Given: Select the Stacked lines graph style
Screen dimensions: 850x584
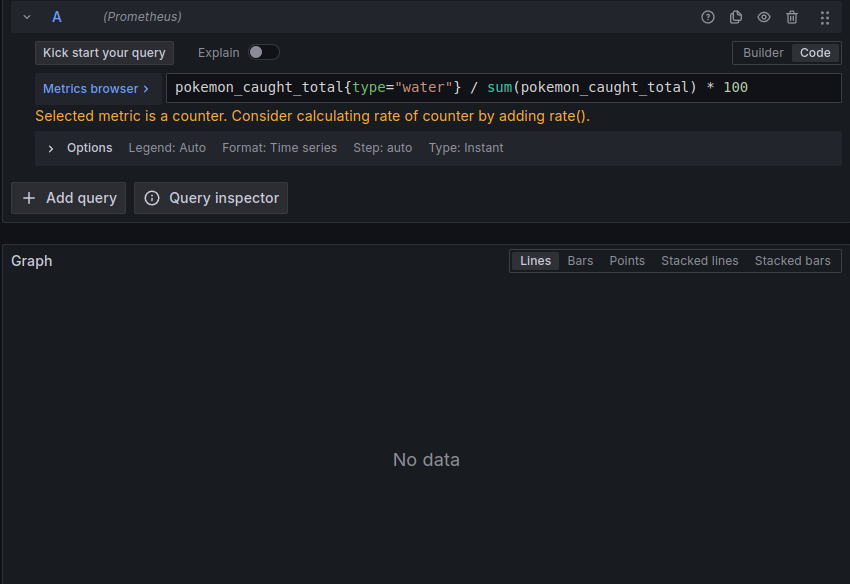Looking at the screenshot, I should (x=699, y=261).
